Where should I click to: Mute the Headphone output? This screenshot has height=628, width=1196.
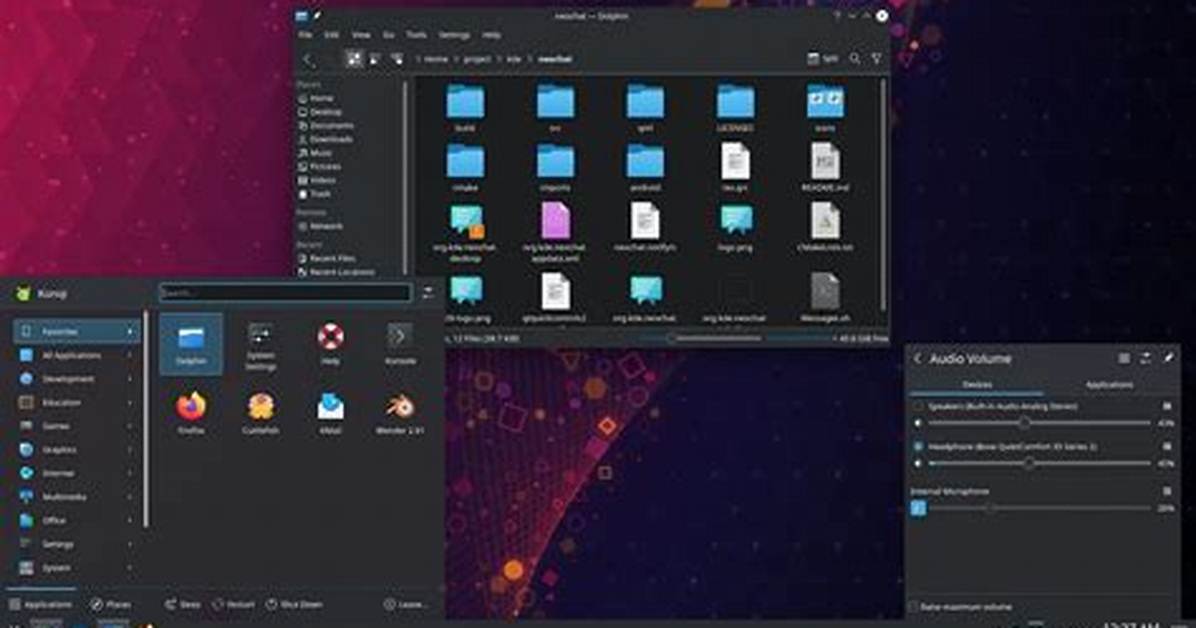point(918,463)
